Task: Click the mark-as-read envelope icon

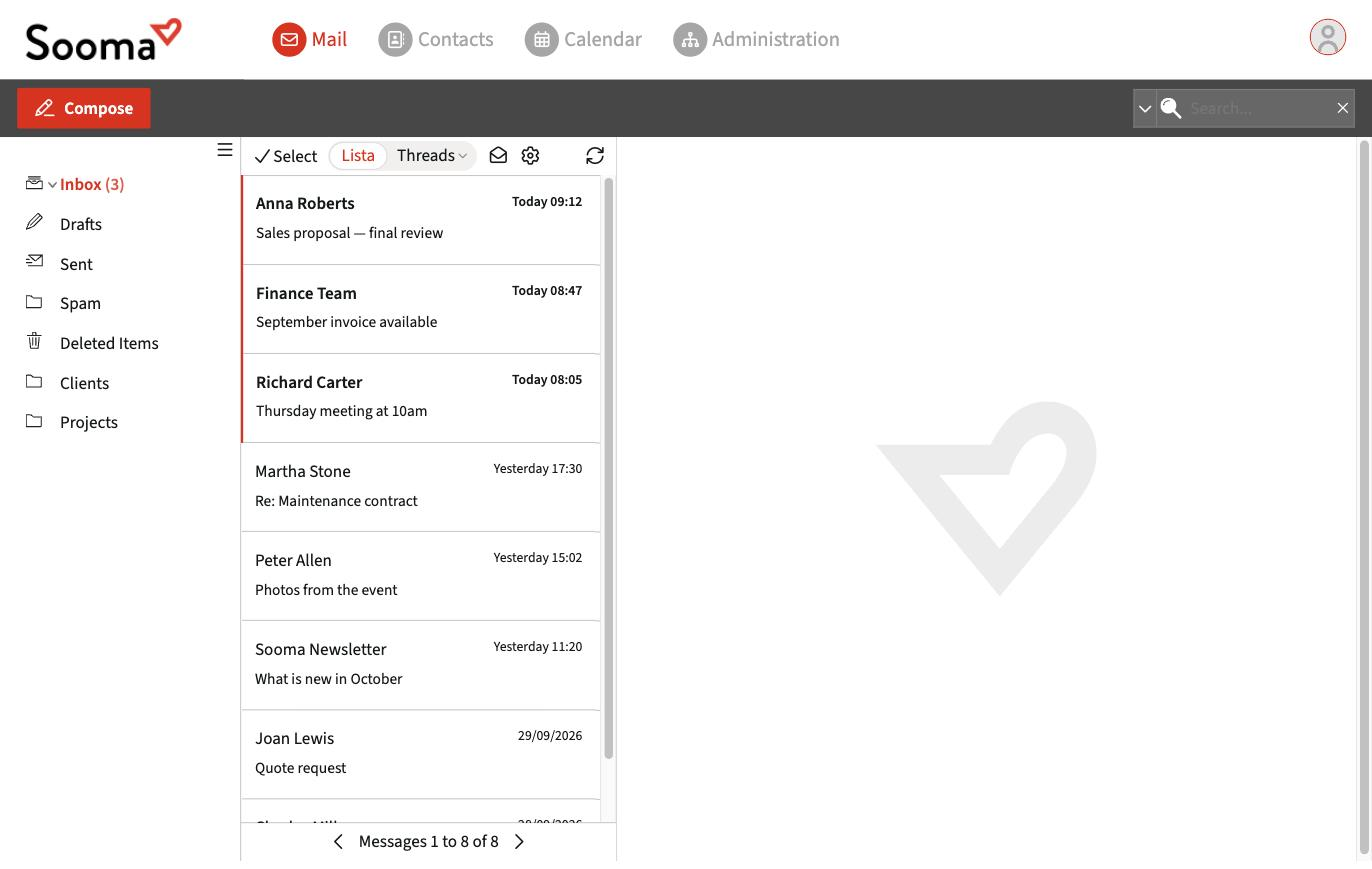Action: click(498, 155)
